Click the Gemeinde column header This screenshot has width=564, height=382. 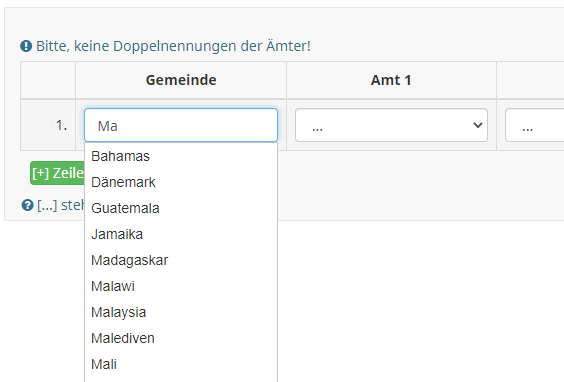181,80
